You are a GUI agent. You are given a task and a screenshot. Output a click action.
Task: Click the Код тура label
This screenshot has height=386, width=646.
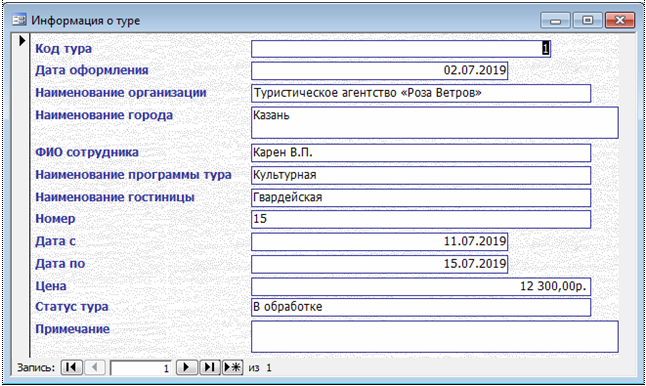click(63, 49)
